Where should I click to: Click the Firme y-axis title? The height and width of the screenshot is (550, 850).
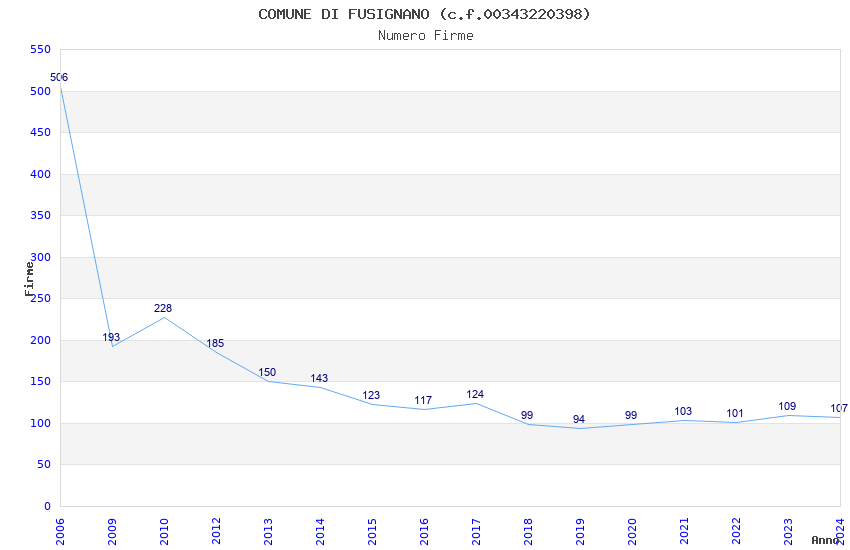[29, 279]
